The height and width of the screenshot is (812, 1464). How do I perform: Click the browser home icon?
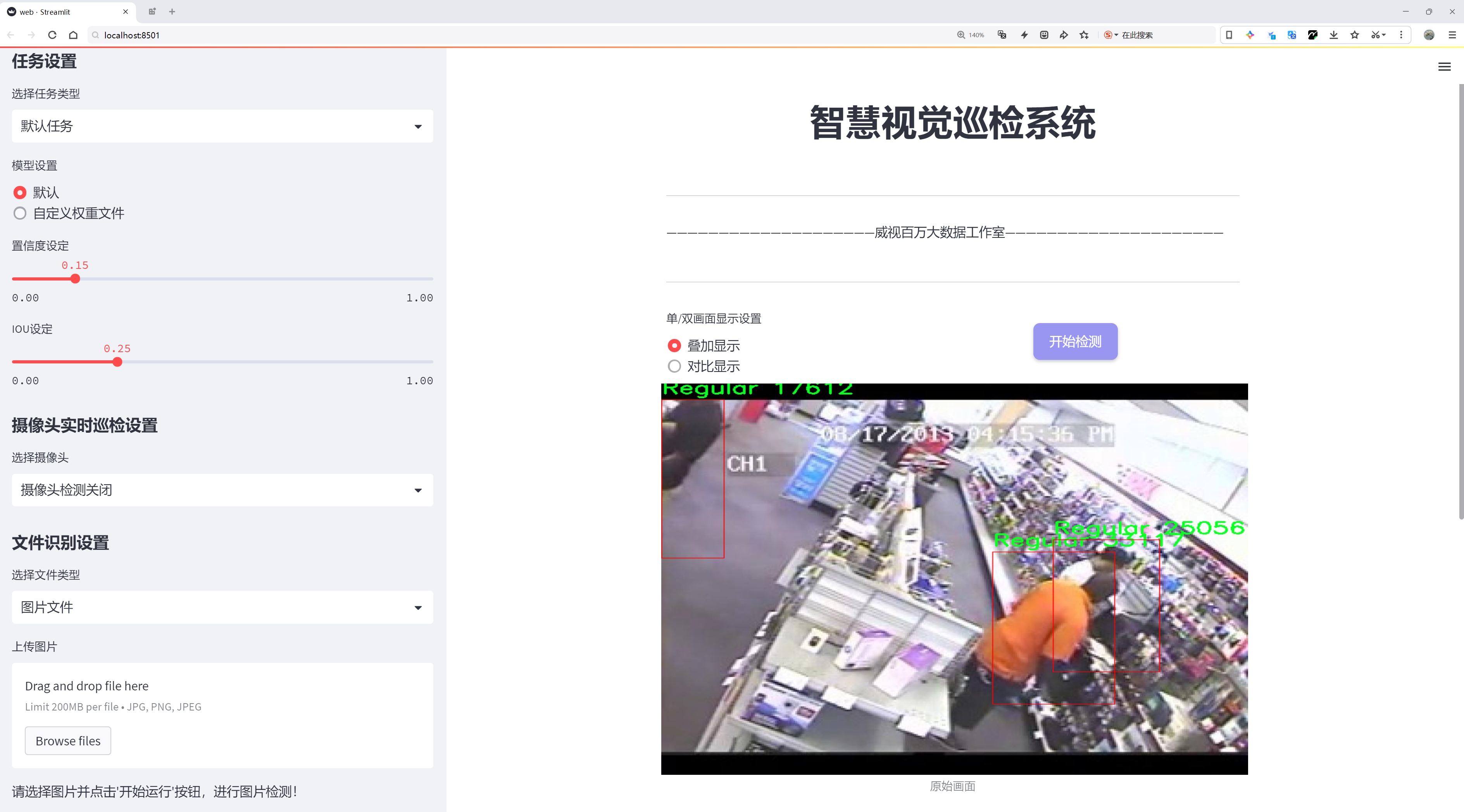(73, 35)
